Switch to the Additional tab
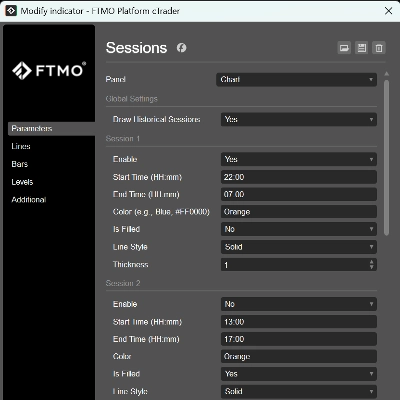Screen dimensions: 400x400 coord(29,200)
